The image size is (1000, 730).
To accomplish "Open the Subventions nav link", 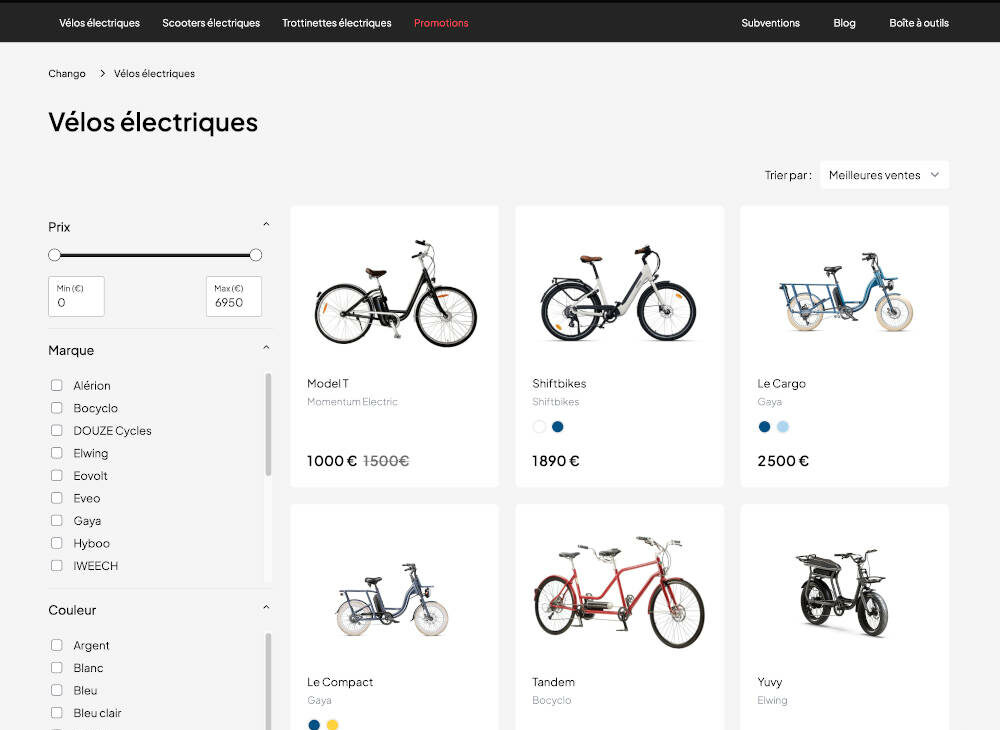I will [x=770, y=23].
